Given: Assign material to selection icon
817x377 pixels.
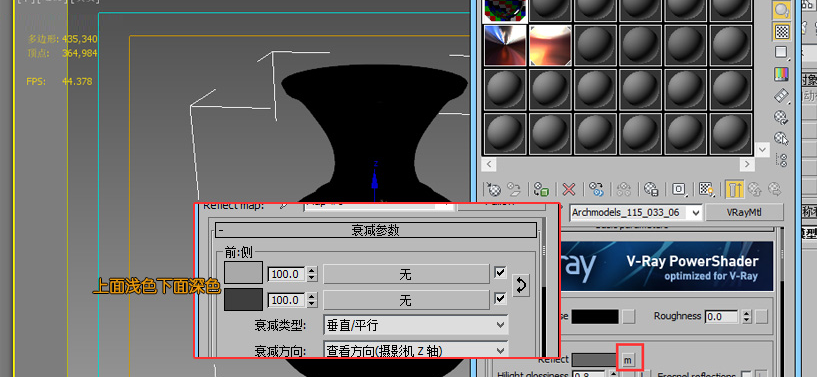Looking at the screenshot, I should tap(541, 189).
